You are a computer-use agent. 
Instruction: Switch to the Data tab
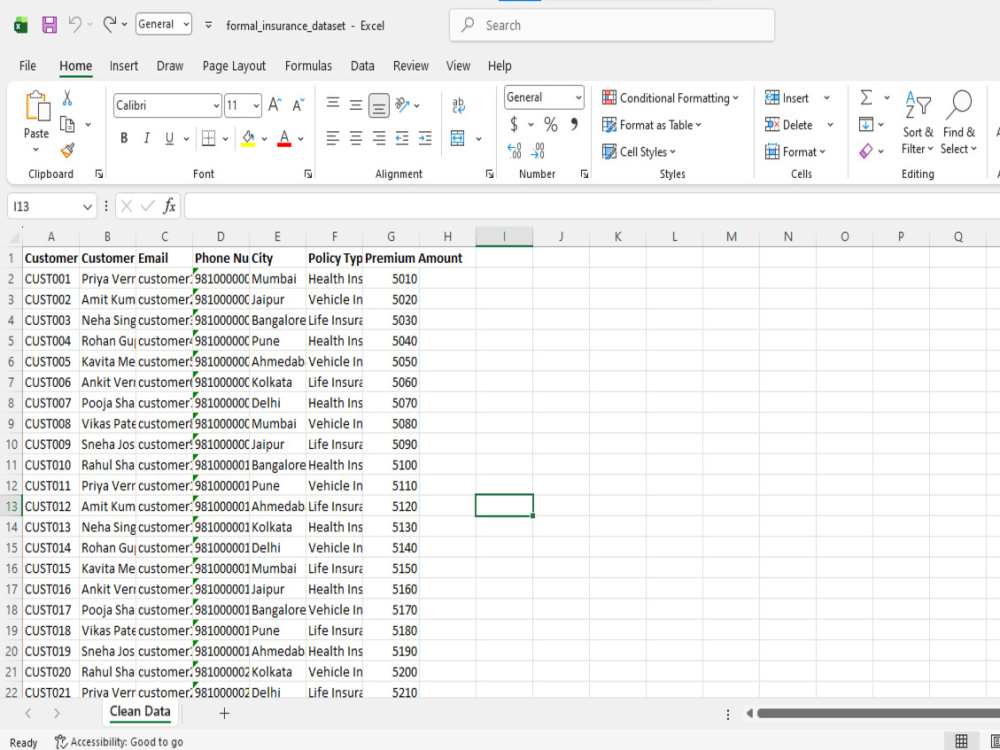tap(362, 66)
